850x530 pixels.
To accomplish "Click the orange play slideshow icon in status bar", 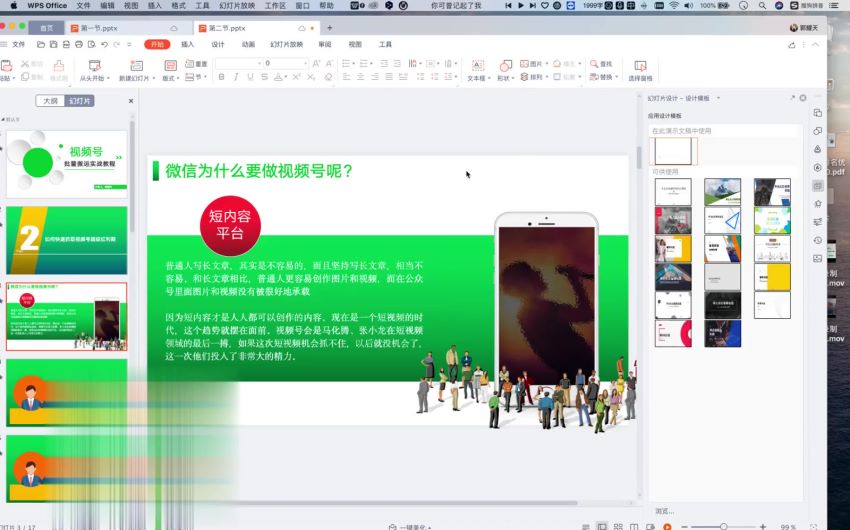I will (x=667, y=527).
